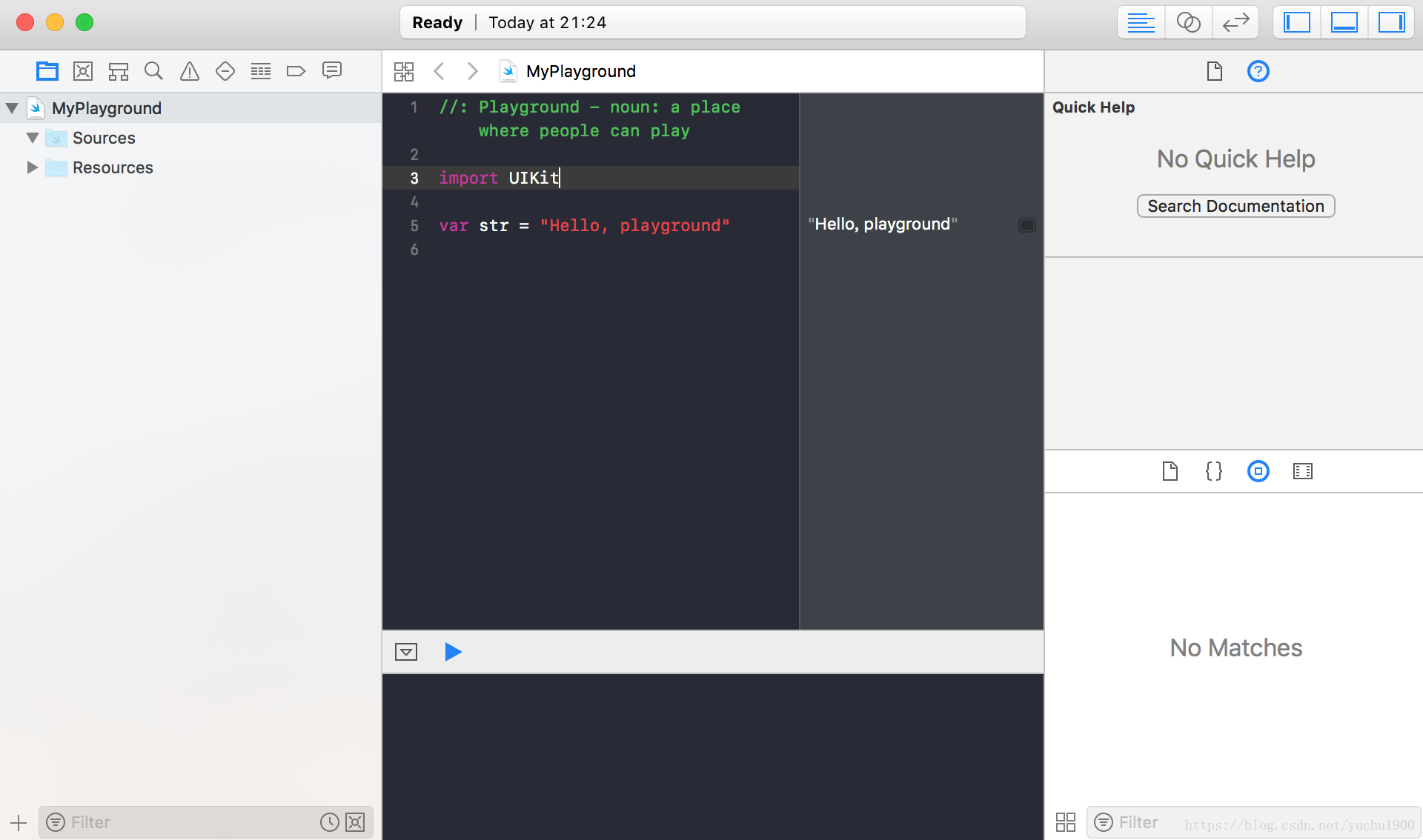
Task: Click the import UIKit code line
Action: tap(499, 178)
